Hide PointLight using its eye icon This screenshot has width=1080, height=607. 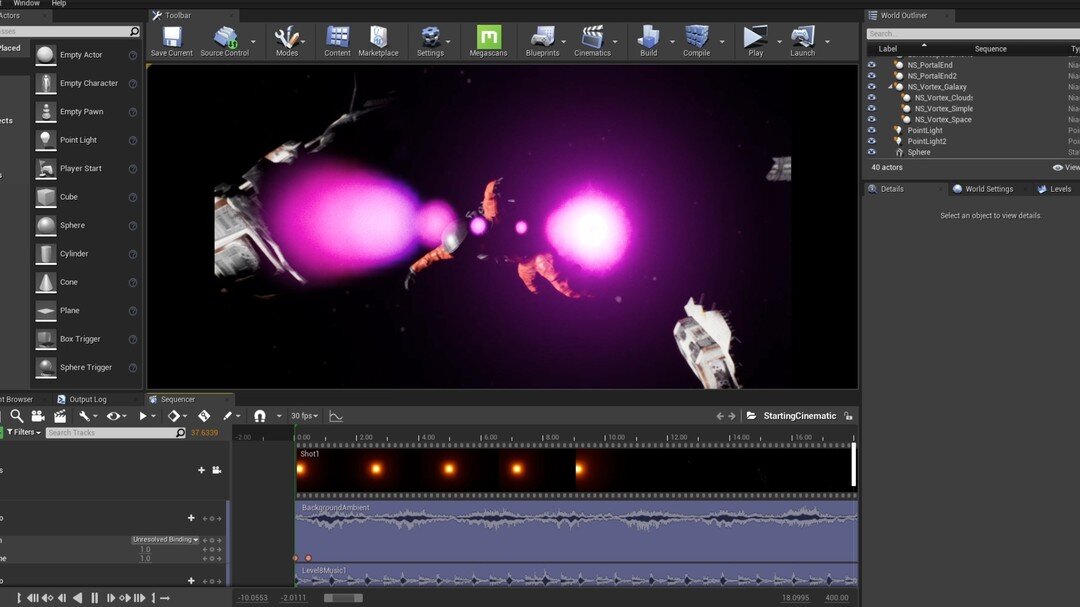(x=872, y=130)
